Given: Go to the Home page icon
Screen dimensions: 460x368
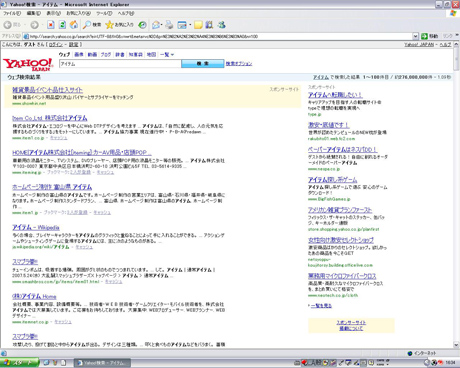Looking at the screenshot, I should [x=74, y=25].
